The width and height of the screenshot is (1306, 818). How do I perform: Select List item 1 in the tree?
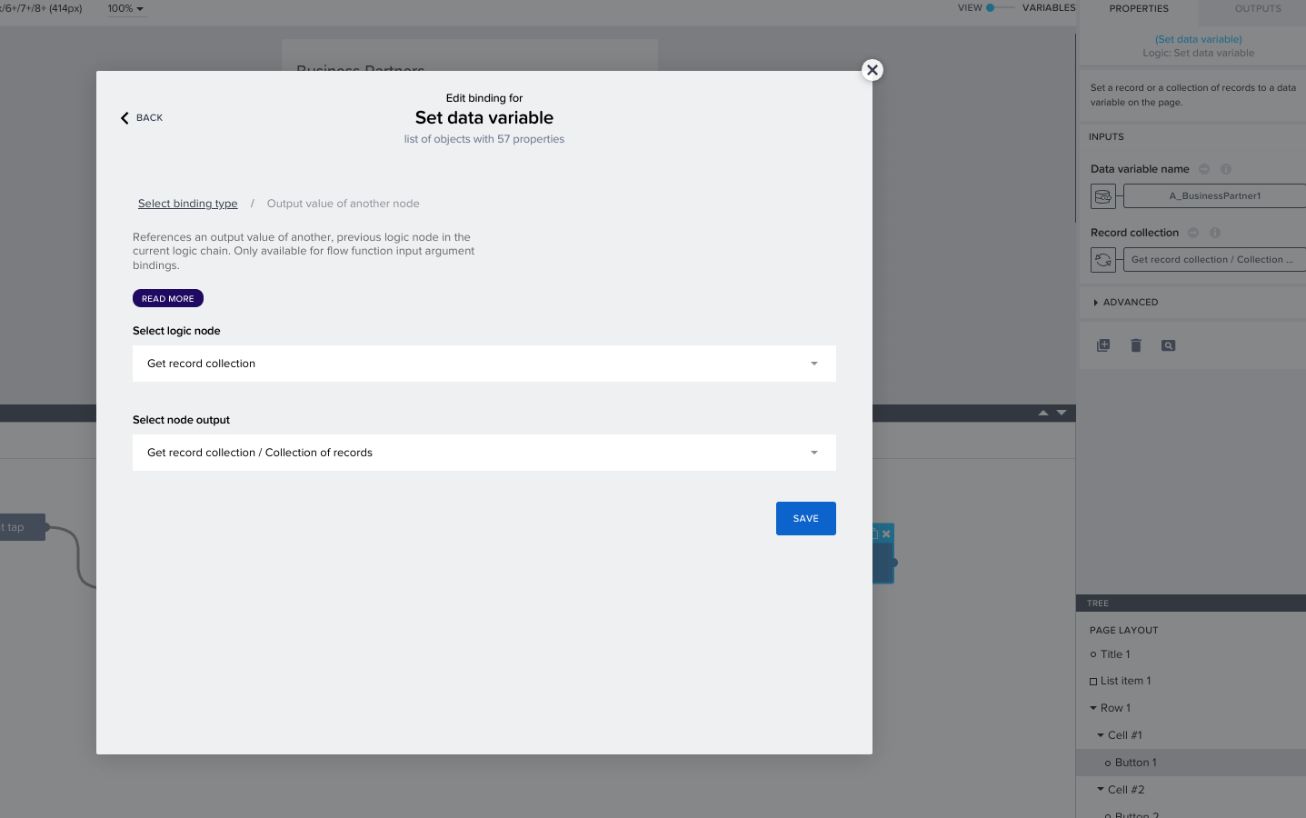1125,681
